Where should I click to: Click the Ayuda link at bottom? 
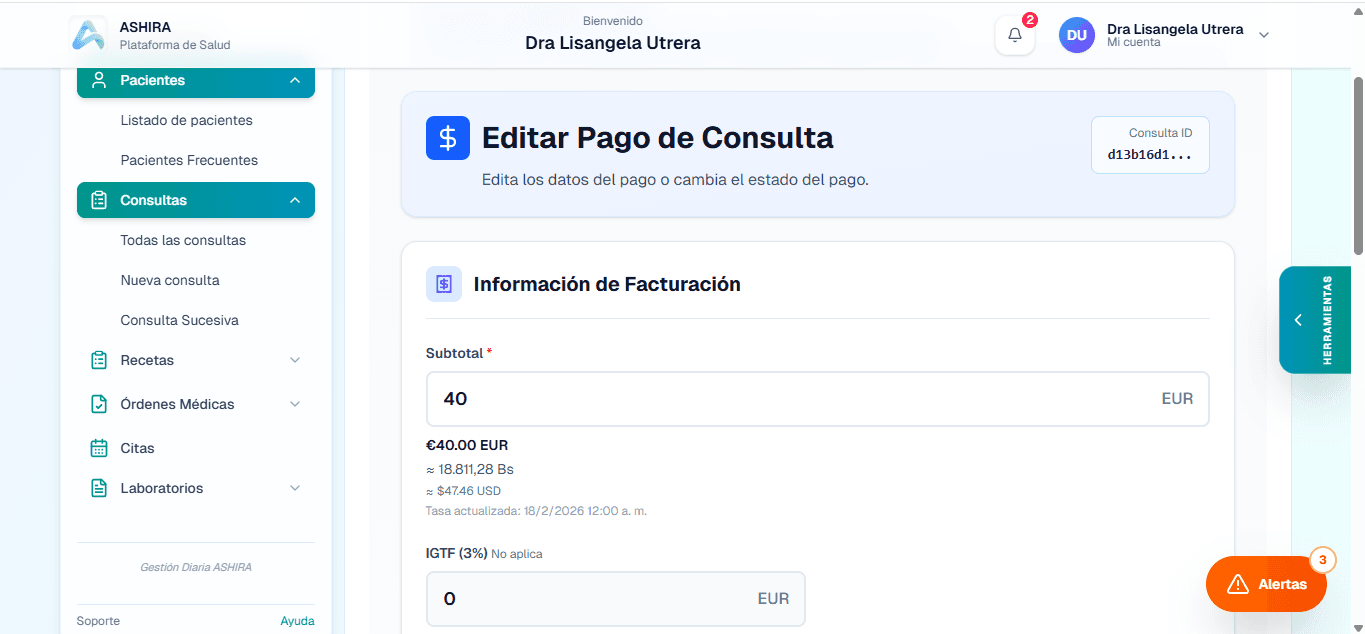tap(297, 621)
